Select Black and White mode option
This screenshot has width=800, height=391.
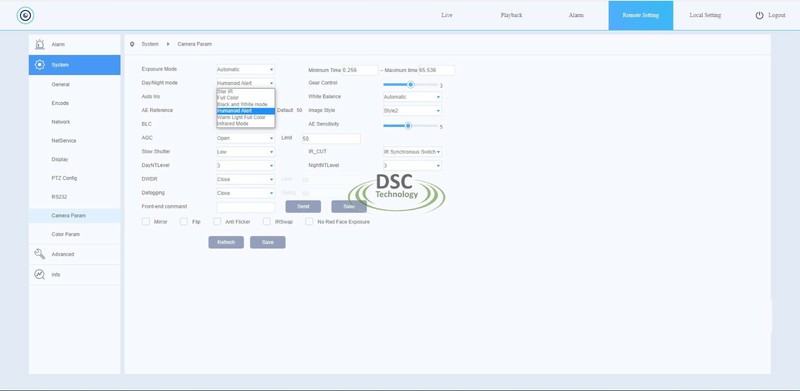[x=245, y=104]
